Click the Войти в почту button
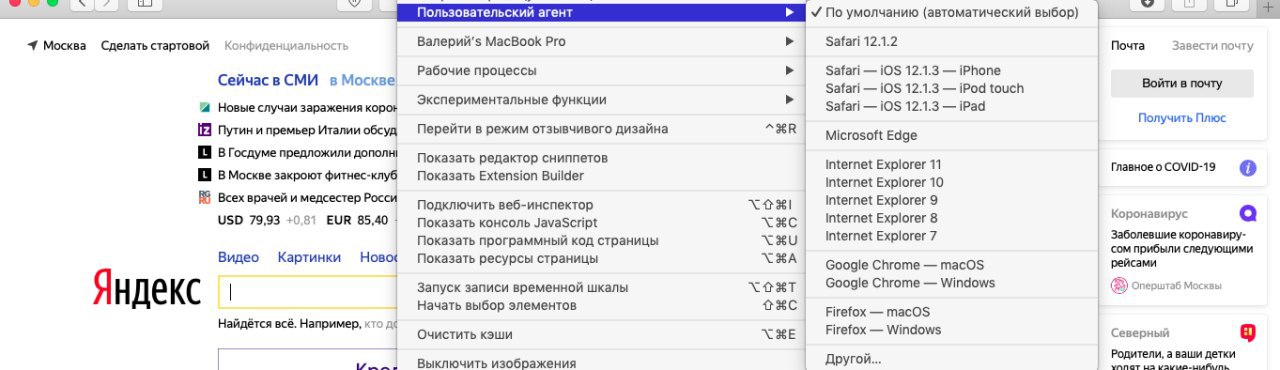This screenshot has height=370, width=1280. 1182,83
